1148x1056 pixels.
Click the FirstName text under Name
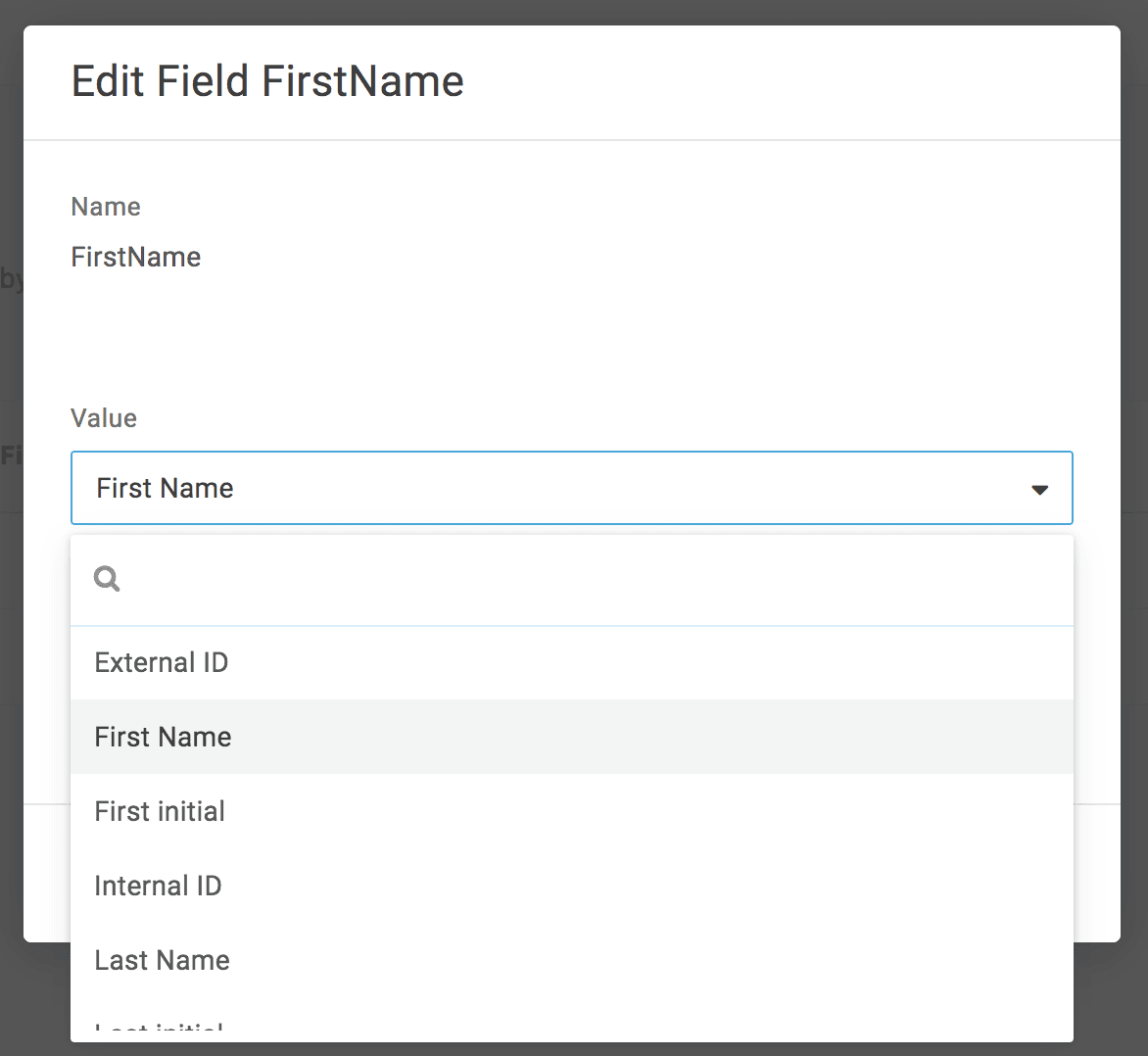[136, 257]
